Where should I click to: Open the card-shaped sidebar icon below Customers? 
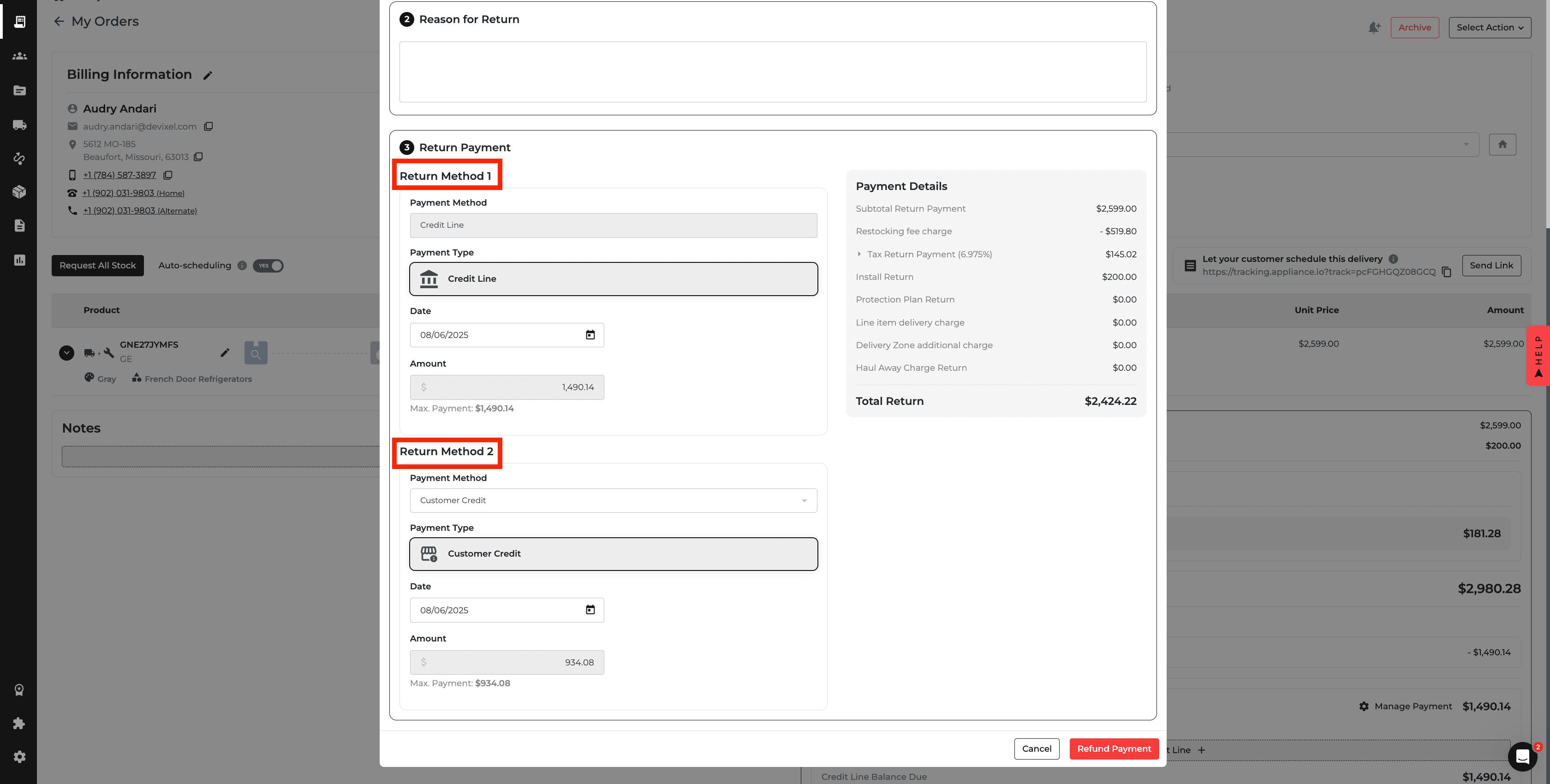click(x=19, y=90)
